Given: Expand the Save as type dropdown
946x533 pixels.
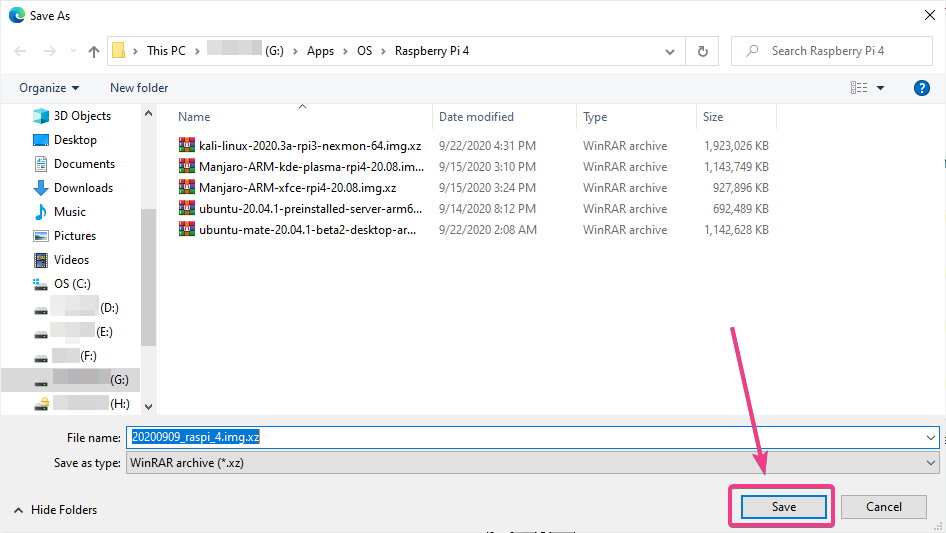Looking at the screenshot, I should (x=931, y=463).
